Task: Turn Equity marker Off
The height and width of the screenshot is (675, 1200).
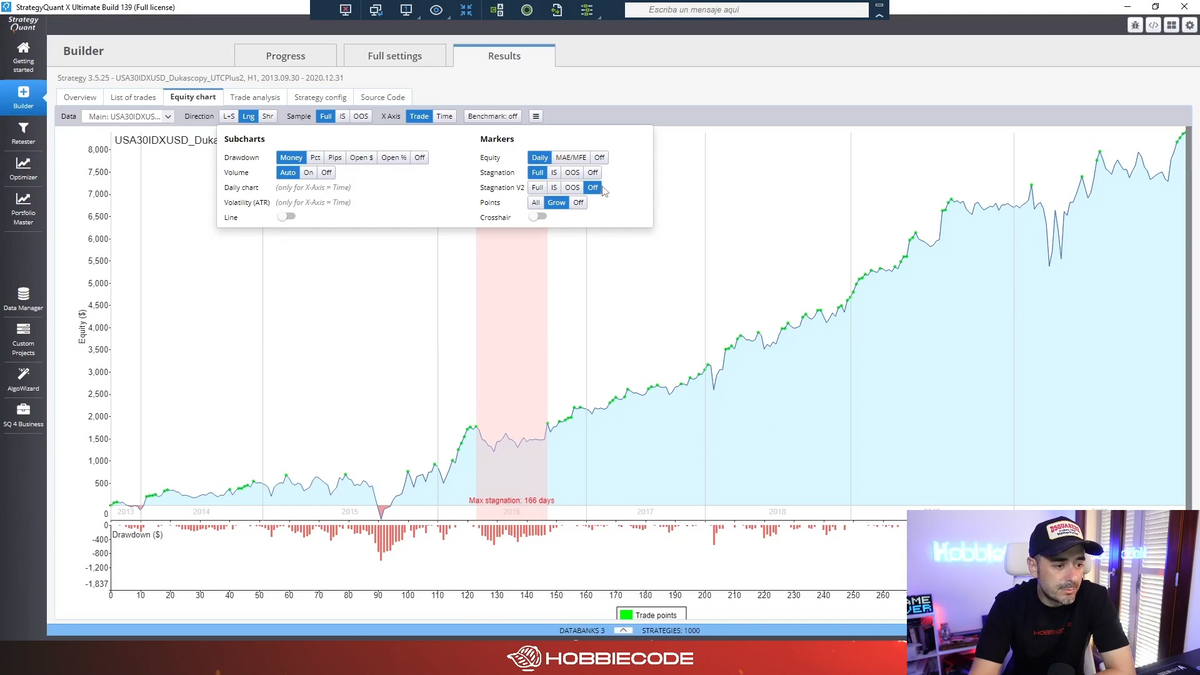Action: (x=599, y=157)
